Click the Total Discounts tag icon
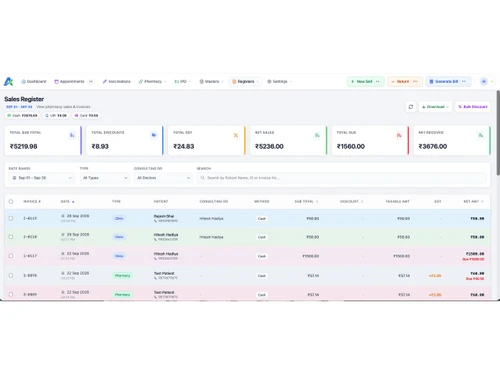Viewport: 500px width, 375px height. tap(154, 135)
